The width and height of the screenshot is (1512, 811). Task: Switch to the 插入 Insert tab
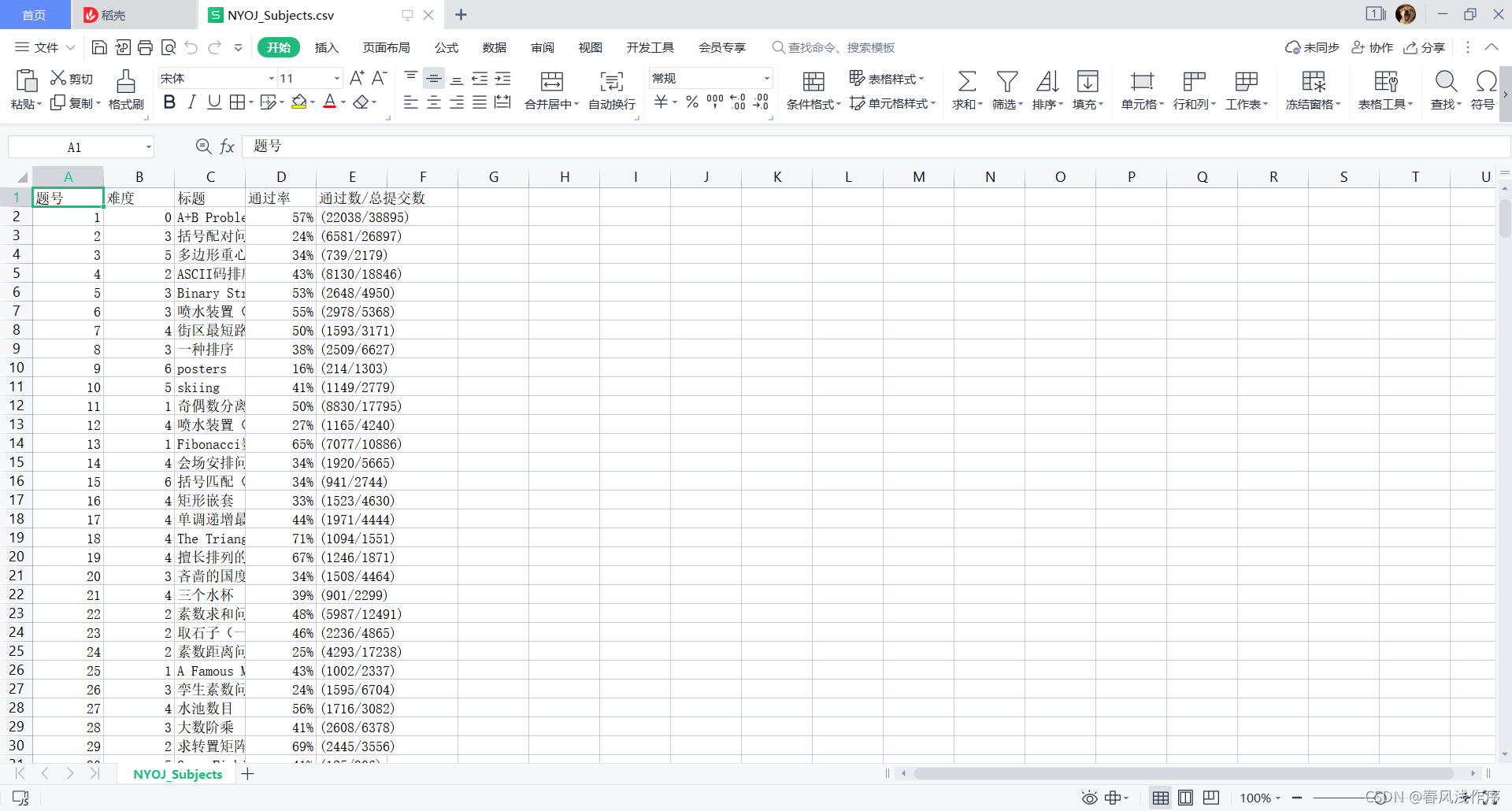[326, 47]
